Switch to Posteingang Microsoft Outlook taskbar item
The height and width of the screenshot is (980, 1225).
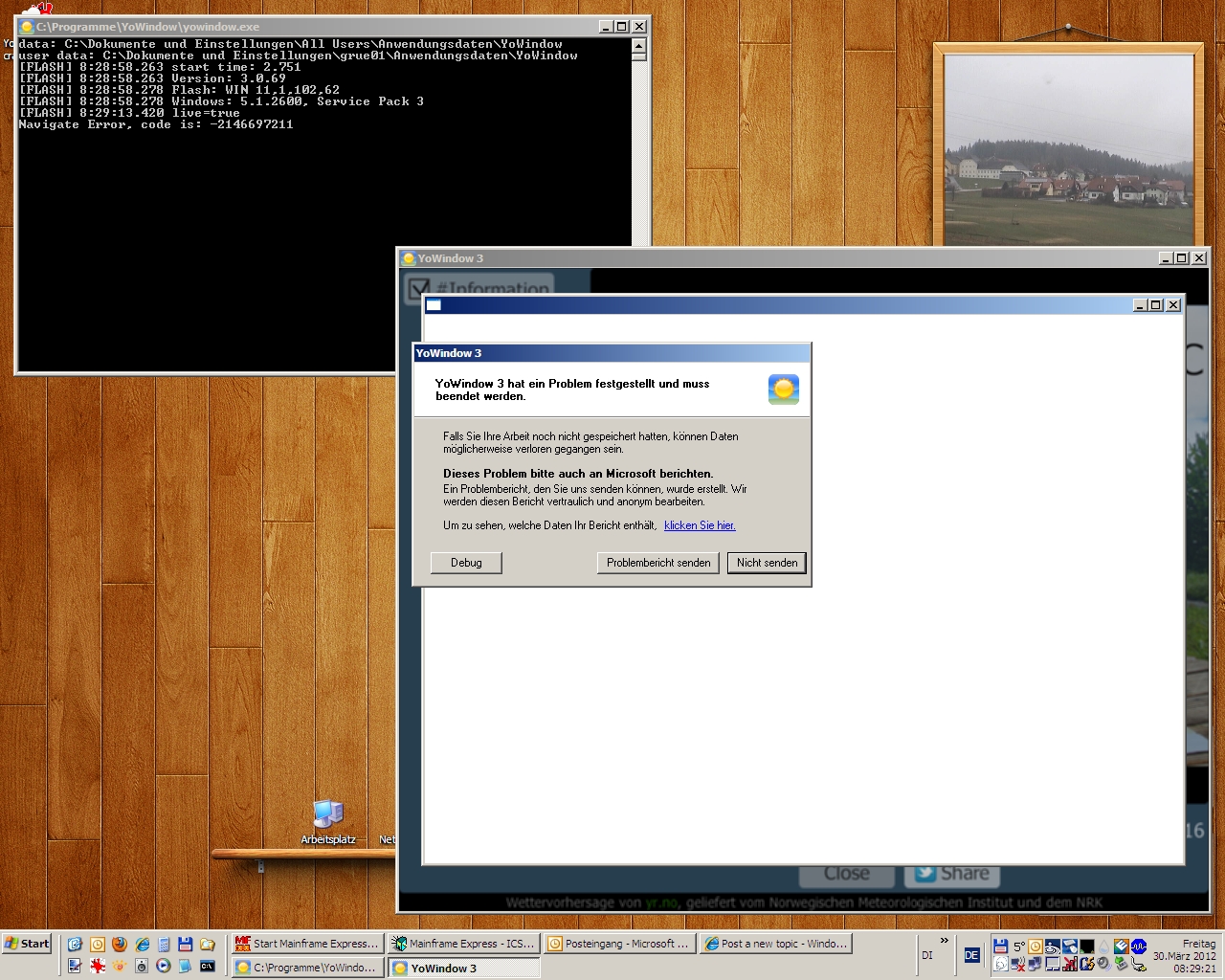618,944
